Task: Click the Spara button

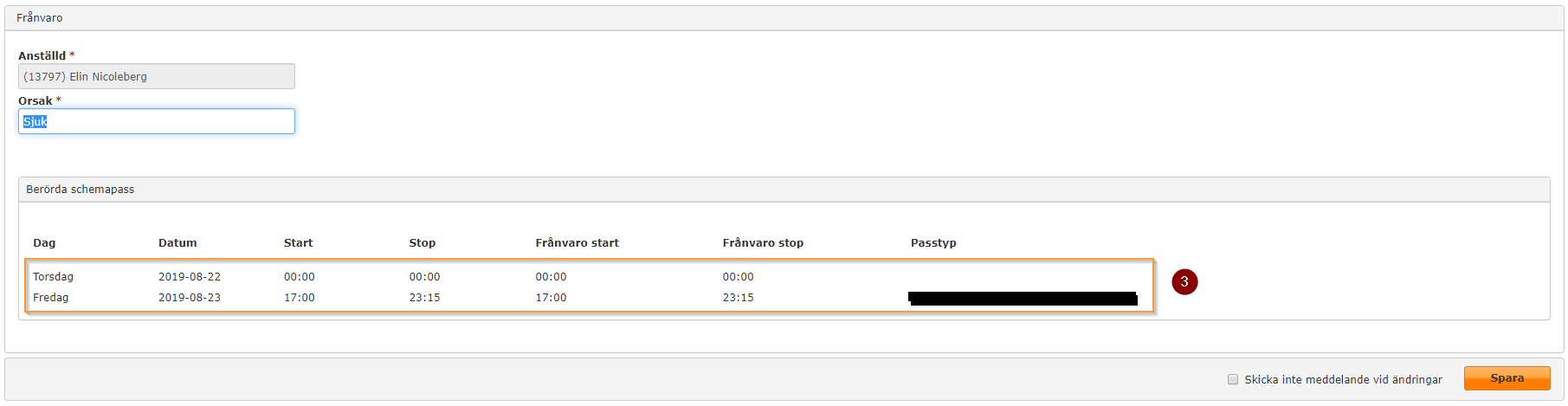Action: [x=1507, y=378]
